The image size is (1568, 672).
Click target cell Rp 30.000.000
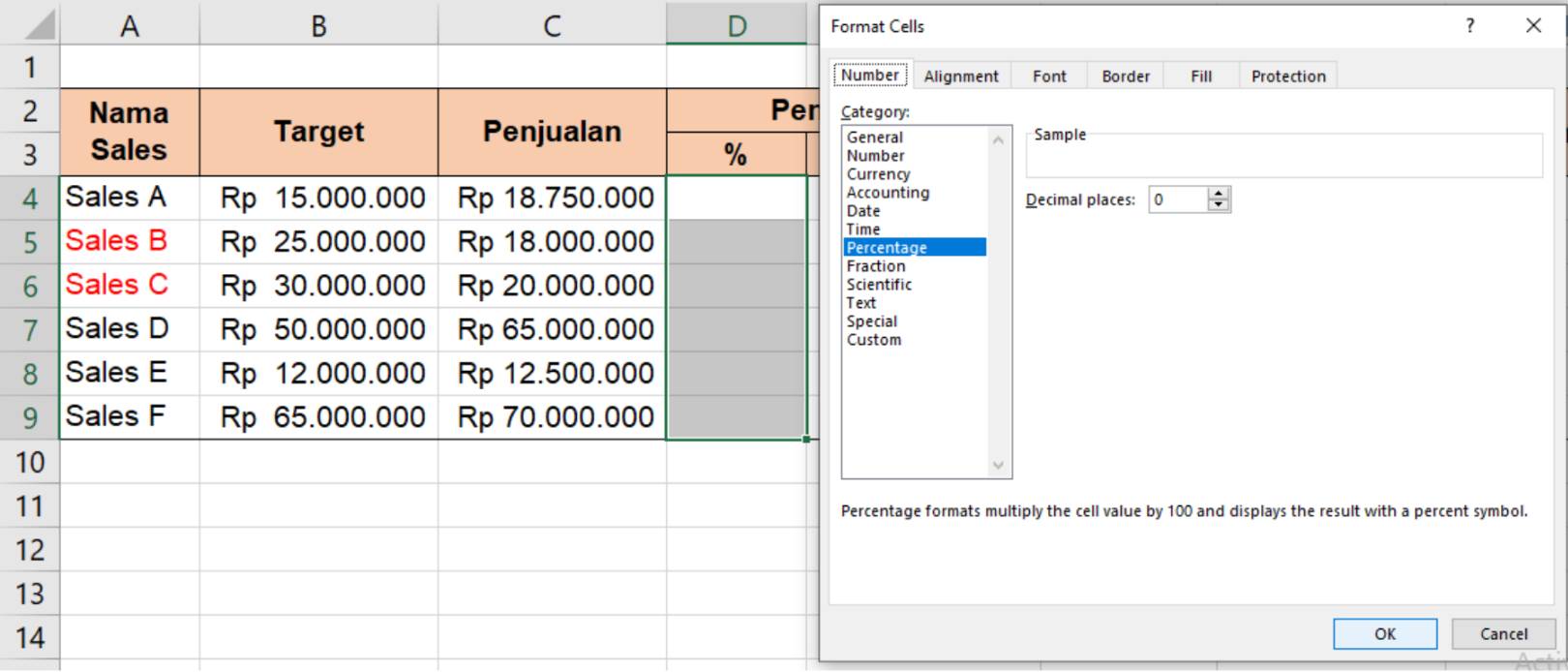[318, 286]
